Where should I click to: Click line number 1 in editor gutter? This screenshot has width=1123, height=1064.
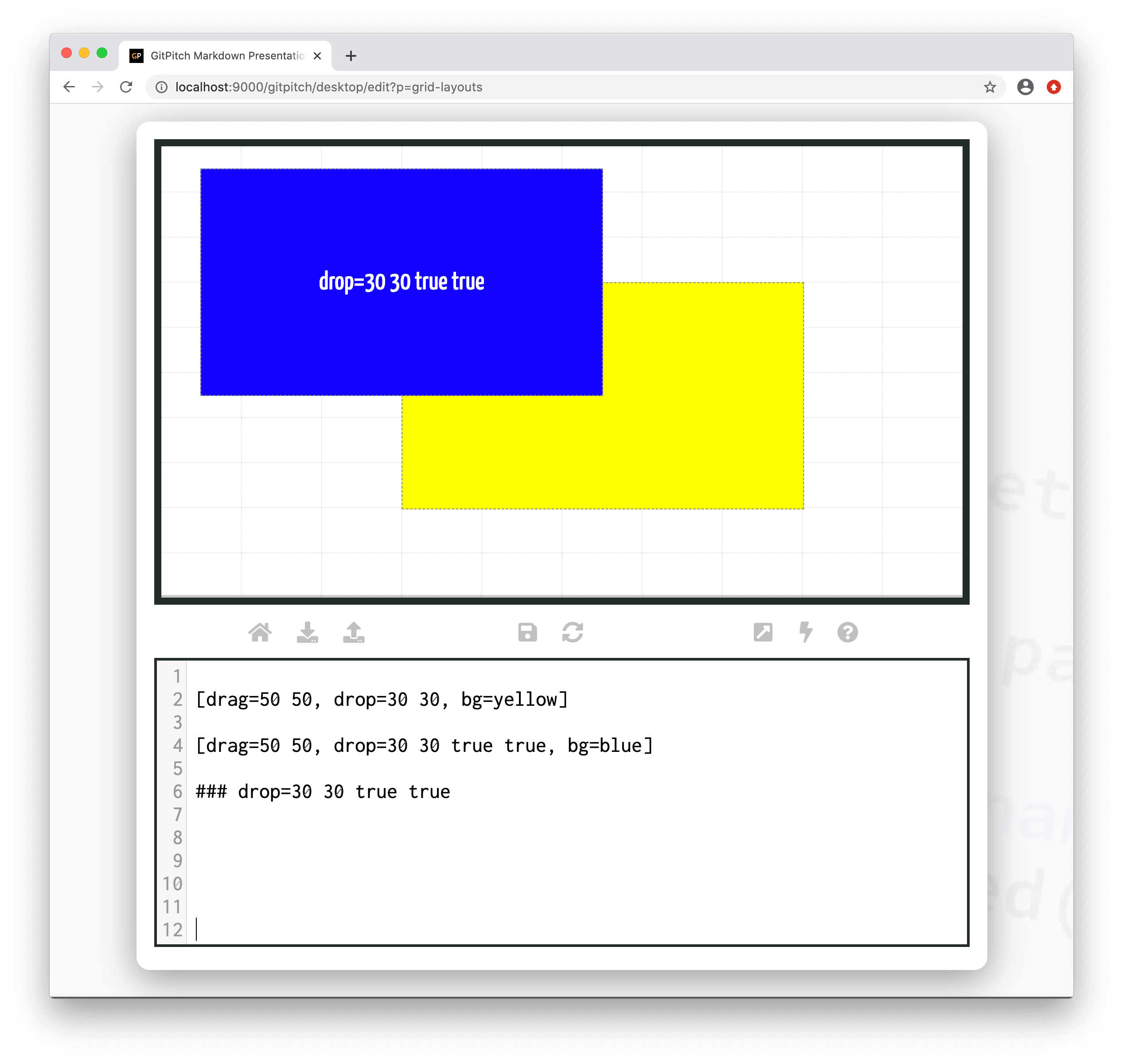177,676
